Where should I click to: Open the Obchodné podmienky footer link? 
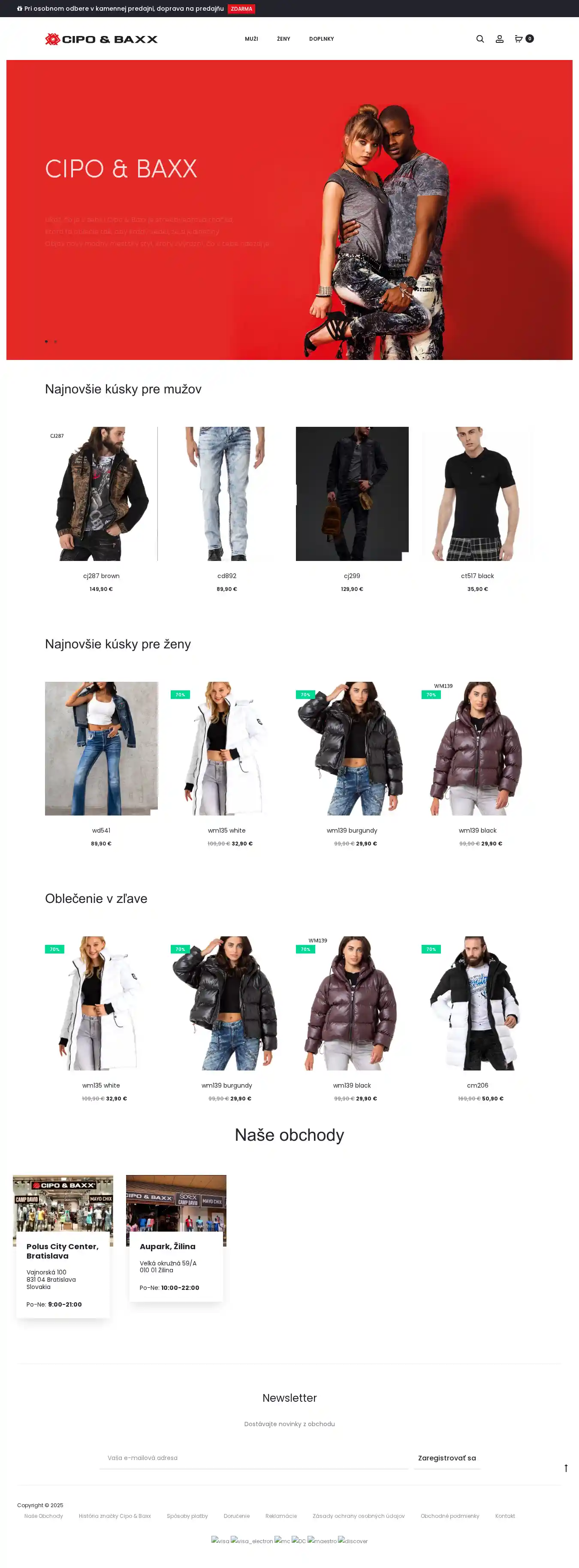click(x=450, y=1516)
